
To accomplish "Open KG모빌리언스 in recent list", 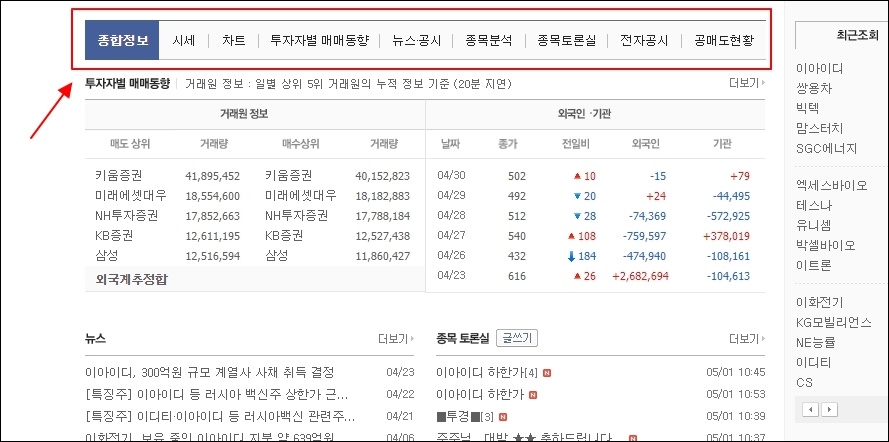I will (x=833, y=322).
